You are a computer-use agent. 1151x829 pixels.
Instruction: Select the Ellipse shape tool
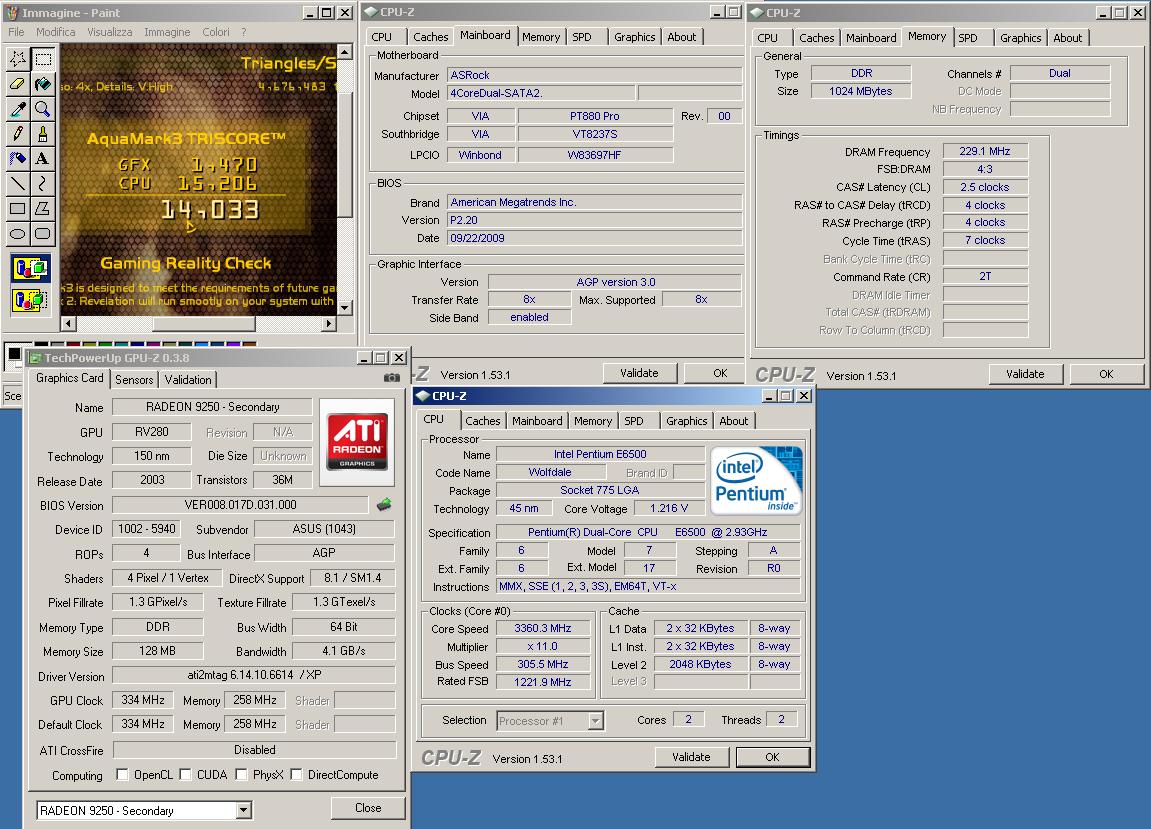[18, 234]
